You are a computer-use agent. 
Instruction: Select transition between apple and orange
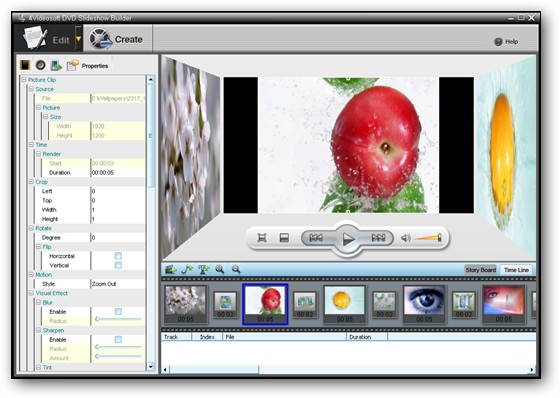(x=305, y=305)
